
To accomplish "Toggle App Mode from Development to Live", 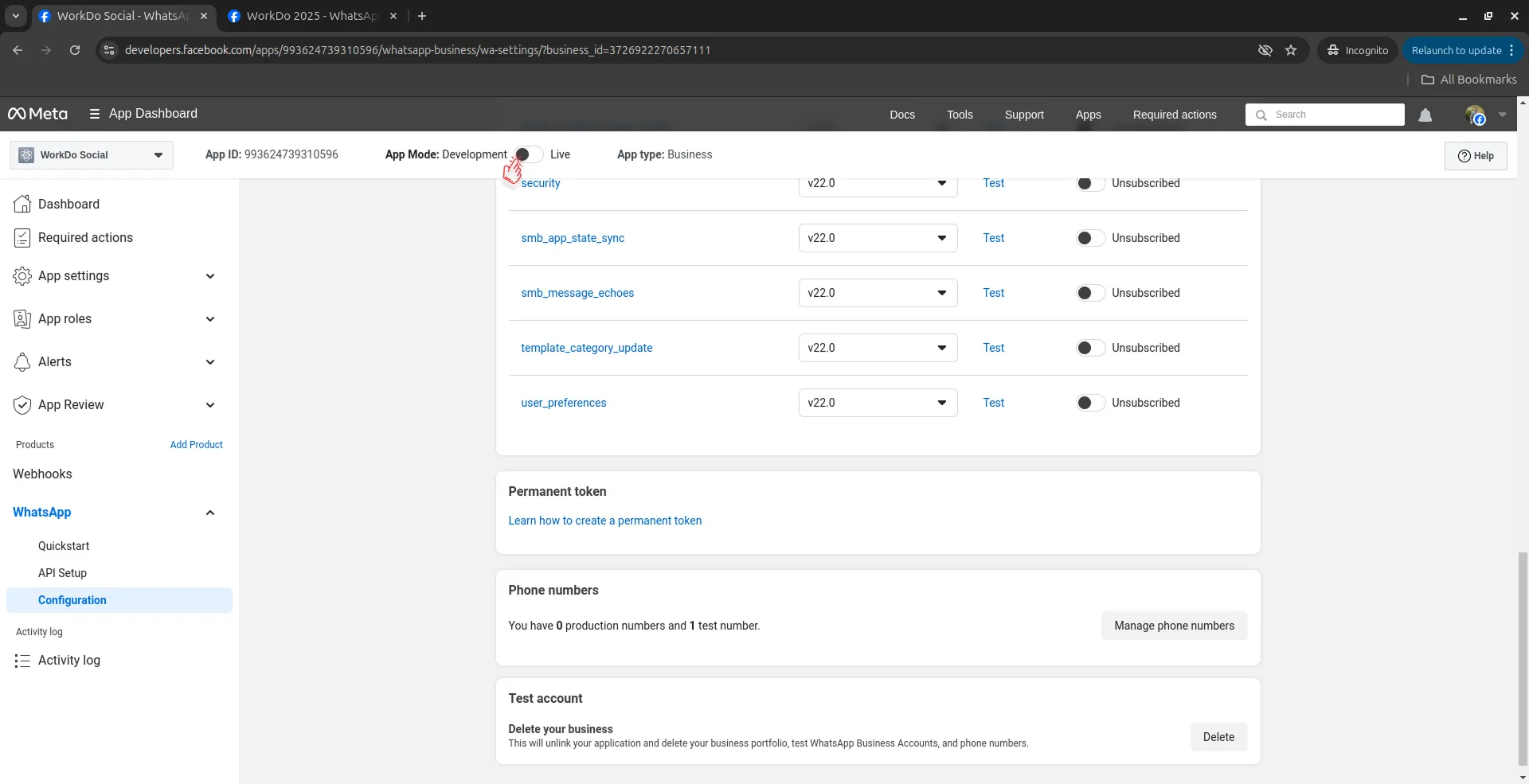I will coord(528,154).
